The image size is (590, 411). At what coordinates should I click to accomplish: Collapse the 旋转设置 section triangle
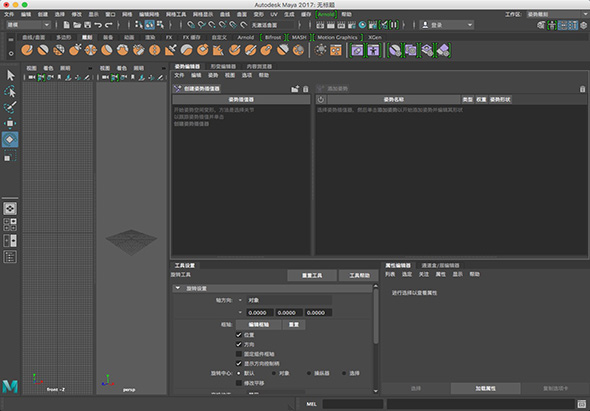(178, 288)
